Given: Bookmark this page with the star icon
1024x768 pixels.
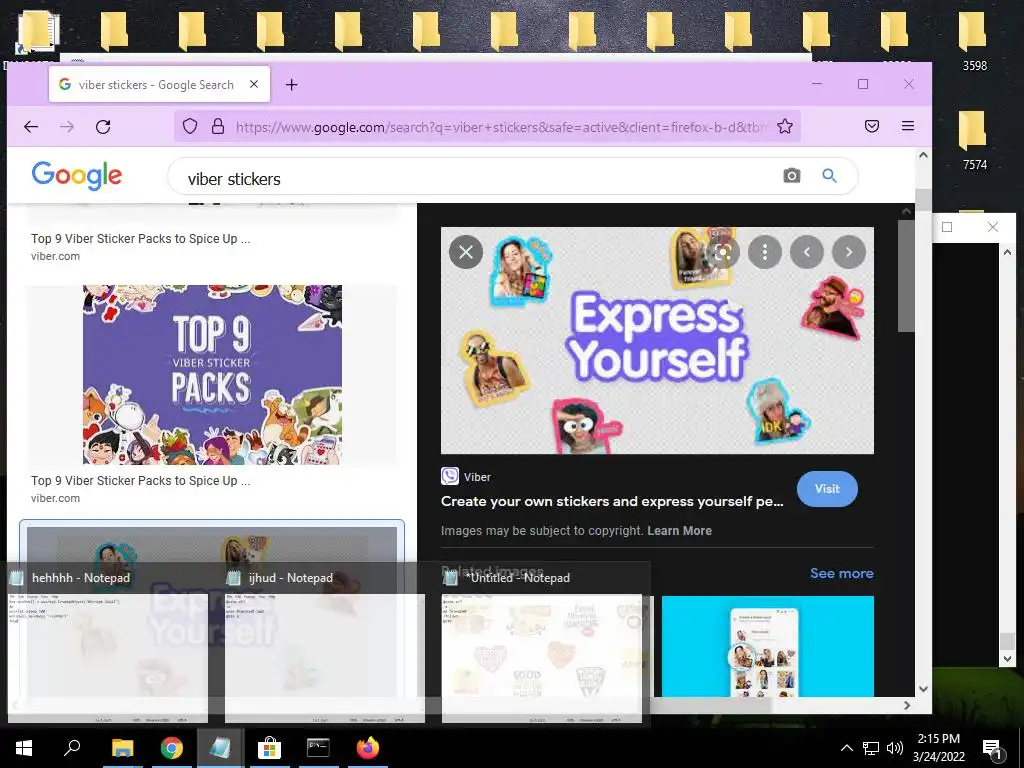Looking at the screenshot, I should (x=785, y=126).
